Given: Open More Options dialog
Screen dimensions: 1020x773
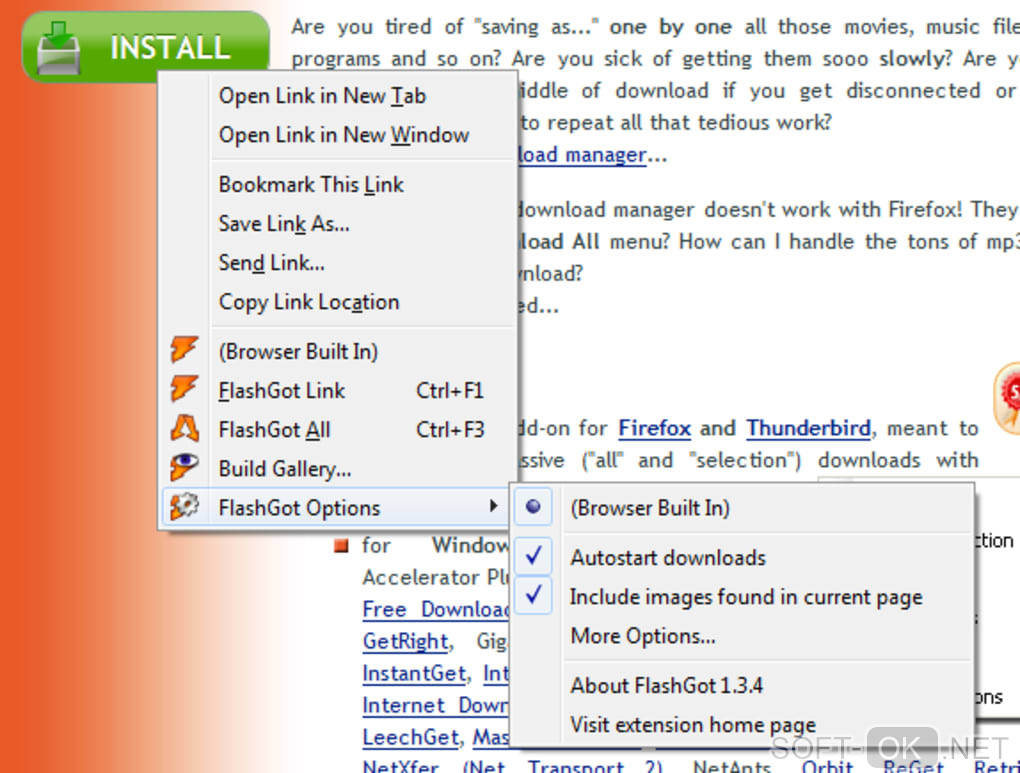Looking at the screenshot, I should click(643, 636).
